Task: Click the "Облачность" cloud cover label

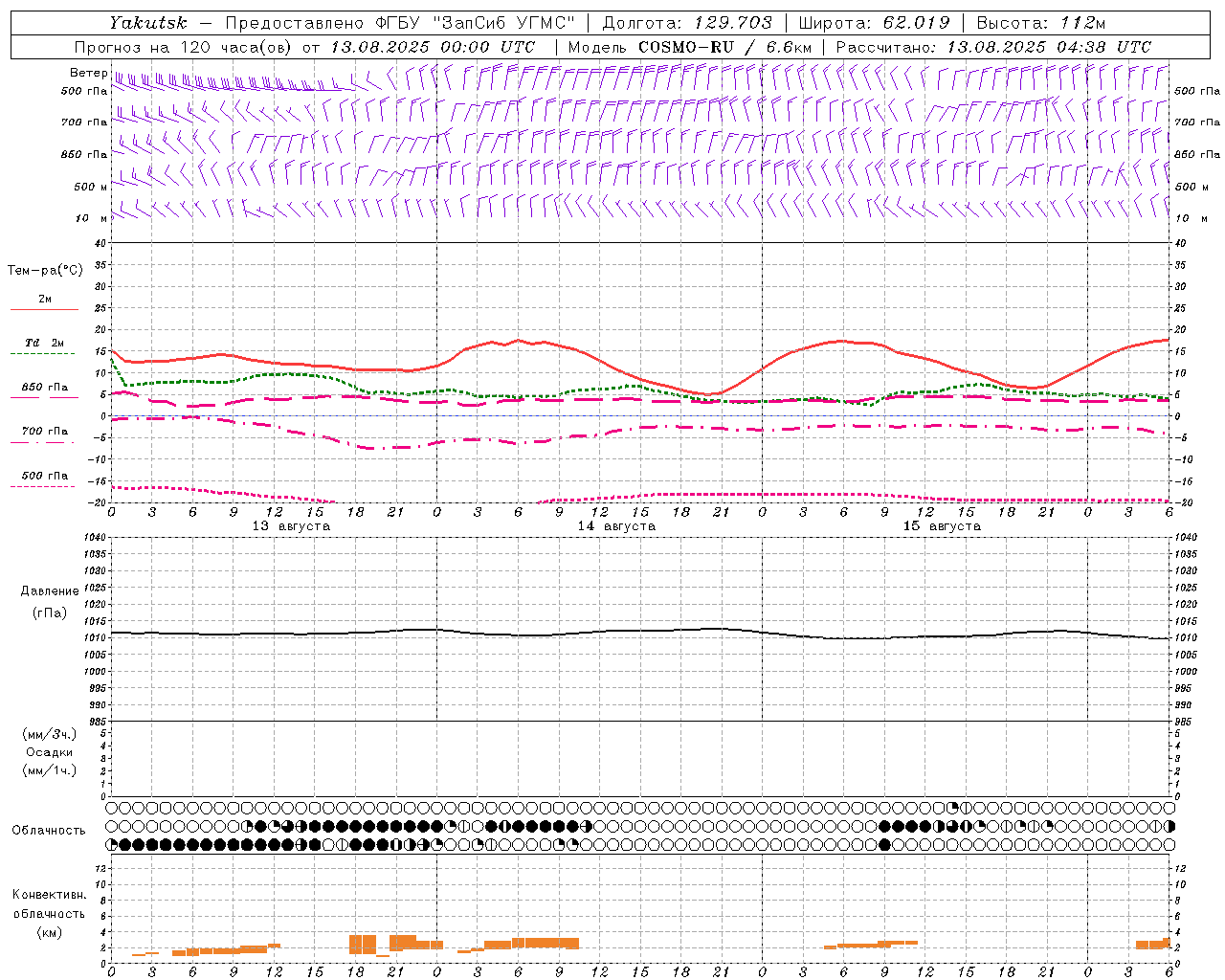Action: [49, 831]
